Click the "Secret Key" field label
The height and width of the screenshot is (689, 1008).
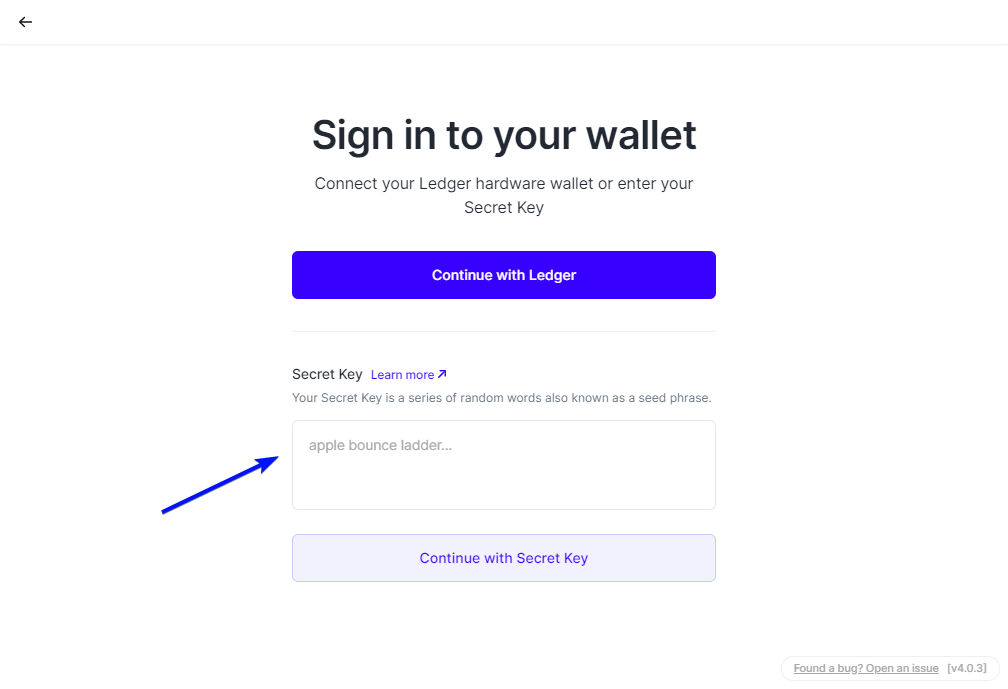click(327, 374)
